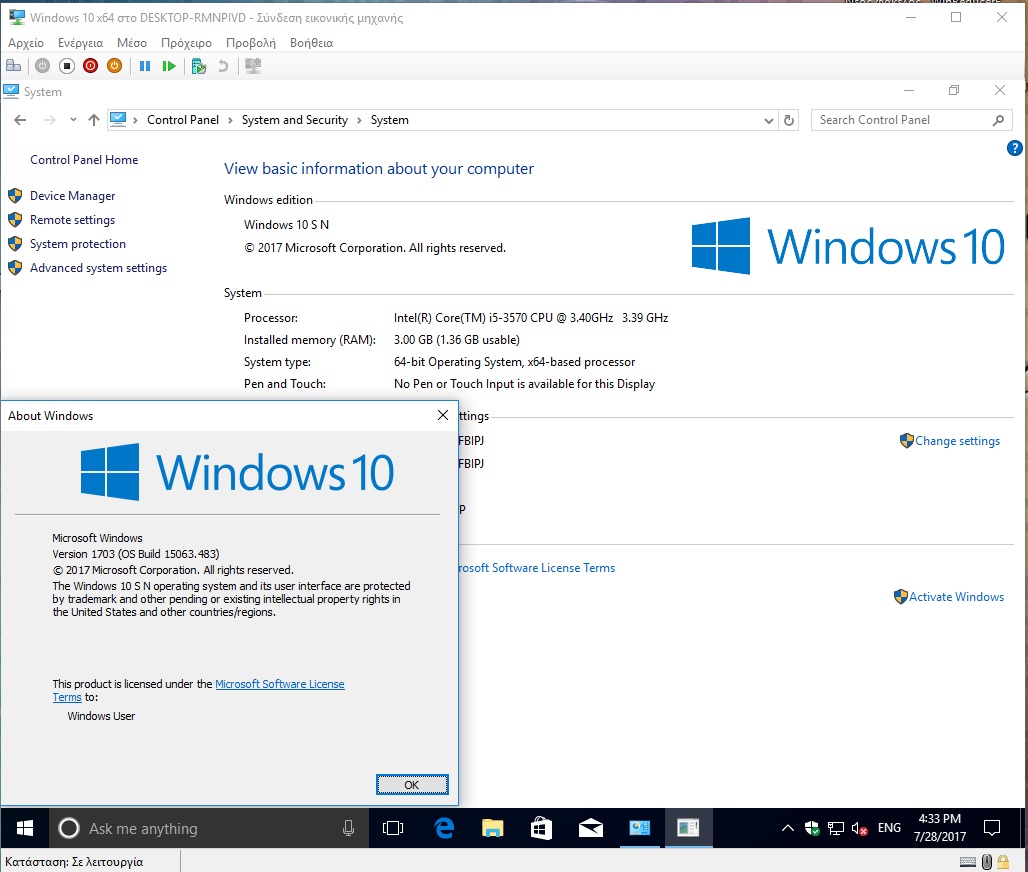Click the red Shut Down VM icon
The image size is (1028, 872).
90,66
